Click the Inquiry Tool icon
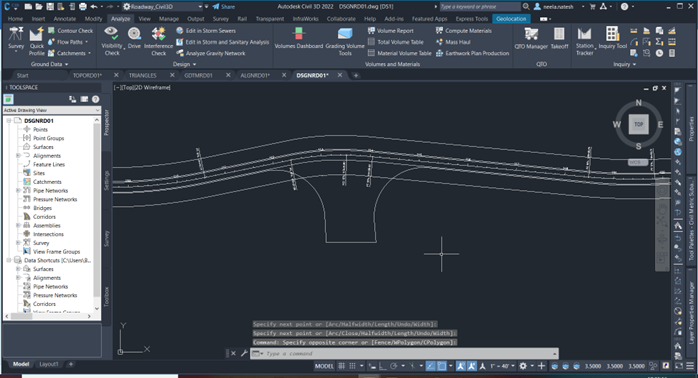This screenshot has height=378, width=698. point(613,38)
